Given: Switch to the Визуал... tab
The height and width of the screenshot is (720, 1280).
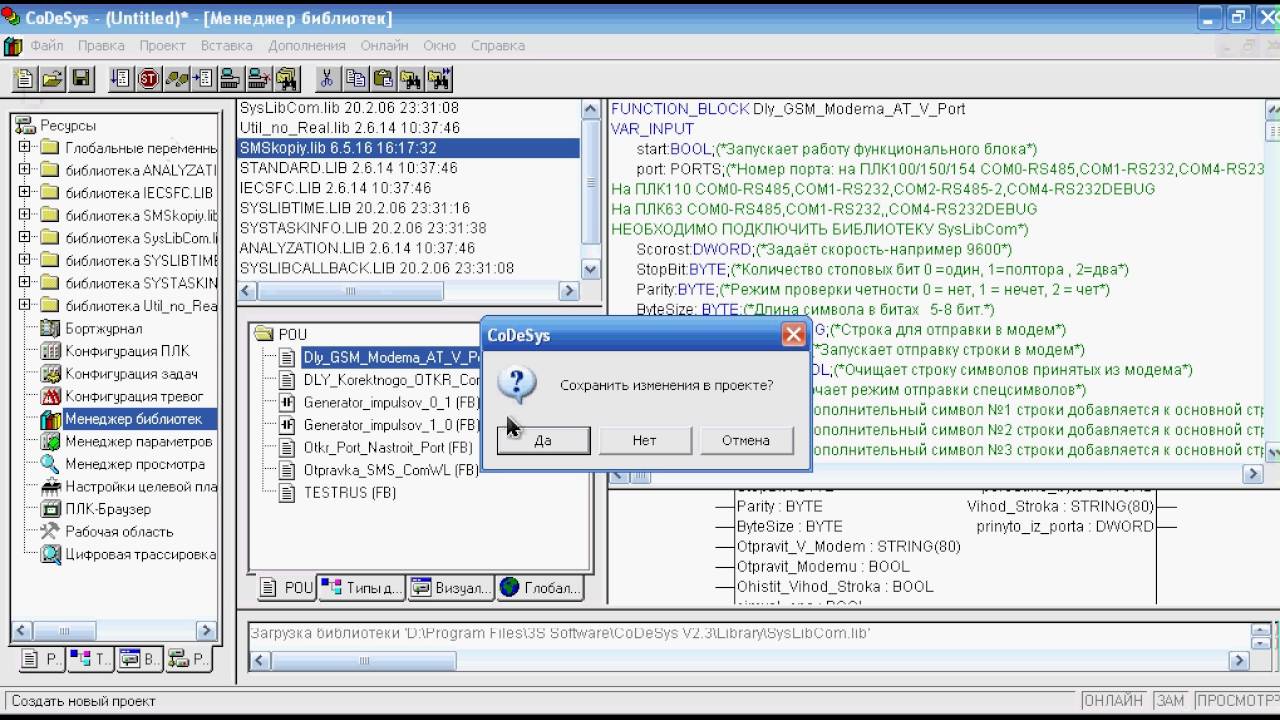Looking at the screenshot, I should tap(451, 588).
